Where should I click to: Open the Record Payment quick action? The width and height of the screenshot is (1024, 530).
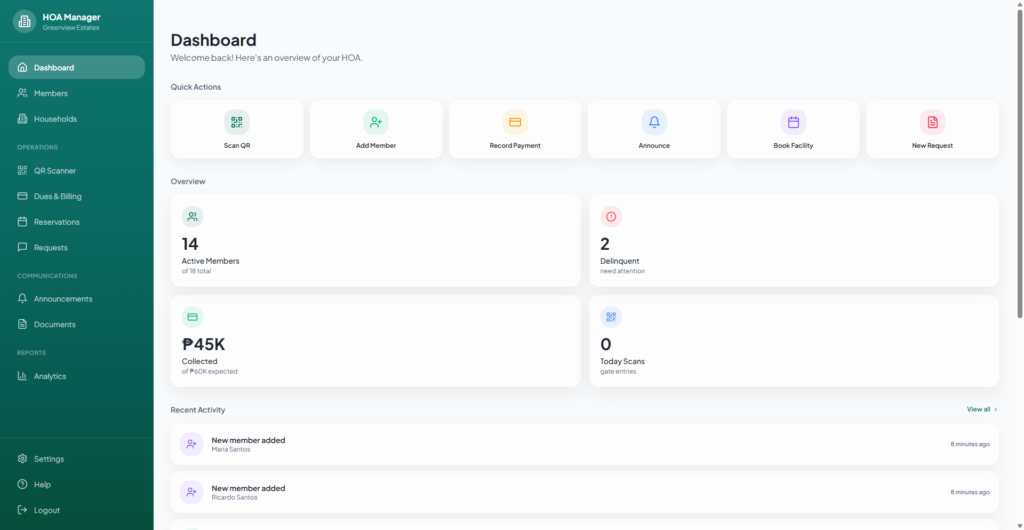515,129
